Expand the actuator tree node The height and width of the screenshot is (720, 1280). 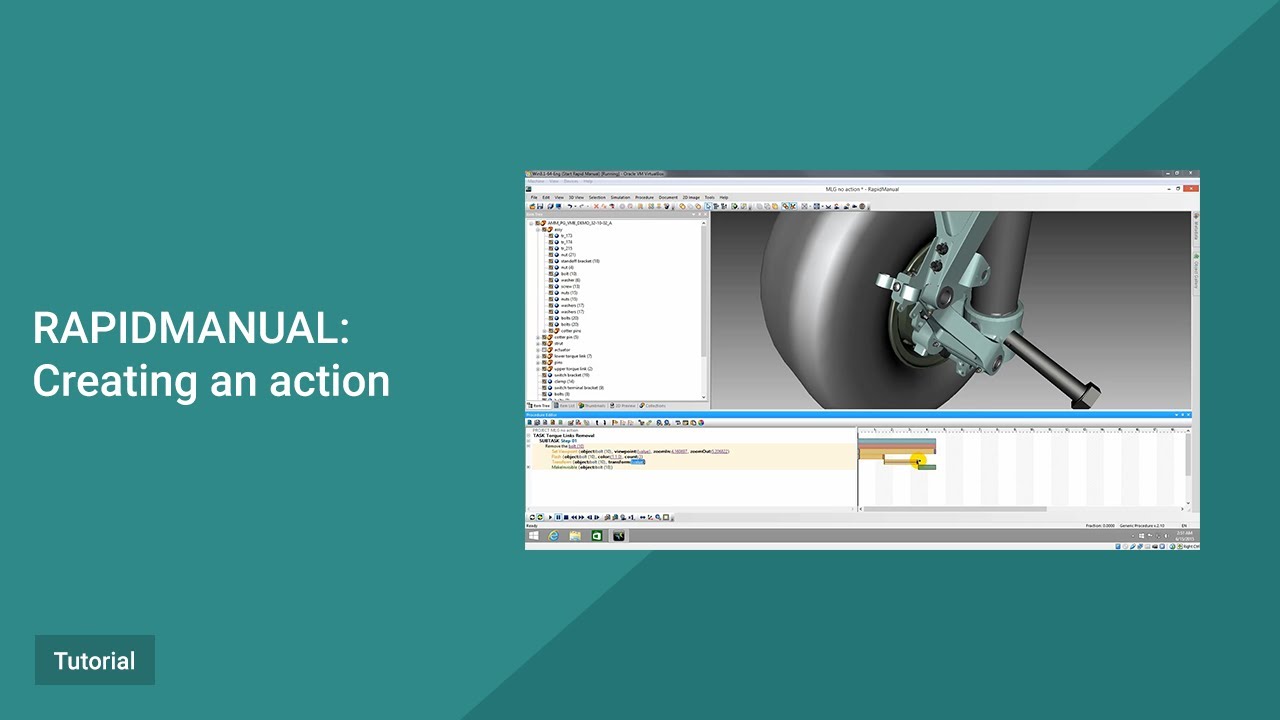tap(538, 350)
